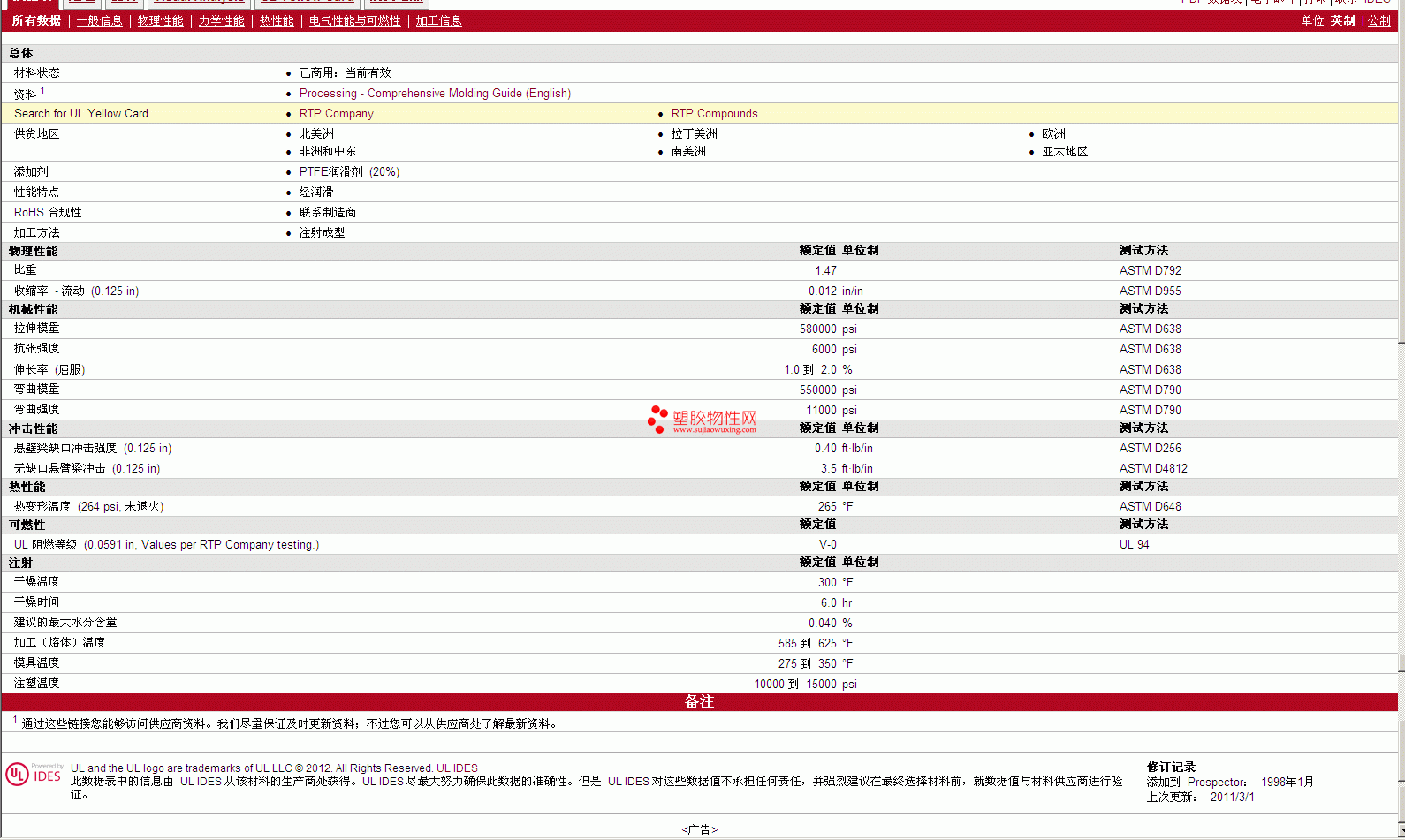Click the 干燥温度 row label
Screen dimensions: 1405x840
(x=37, y=582)
